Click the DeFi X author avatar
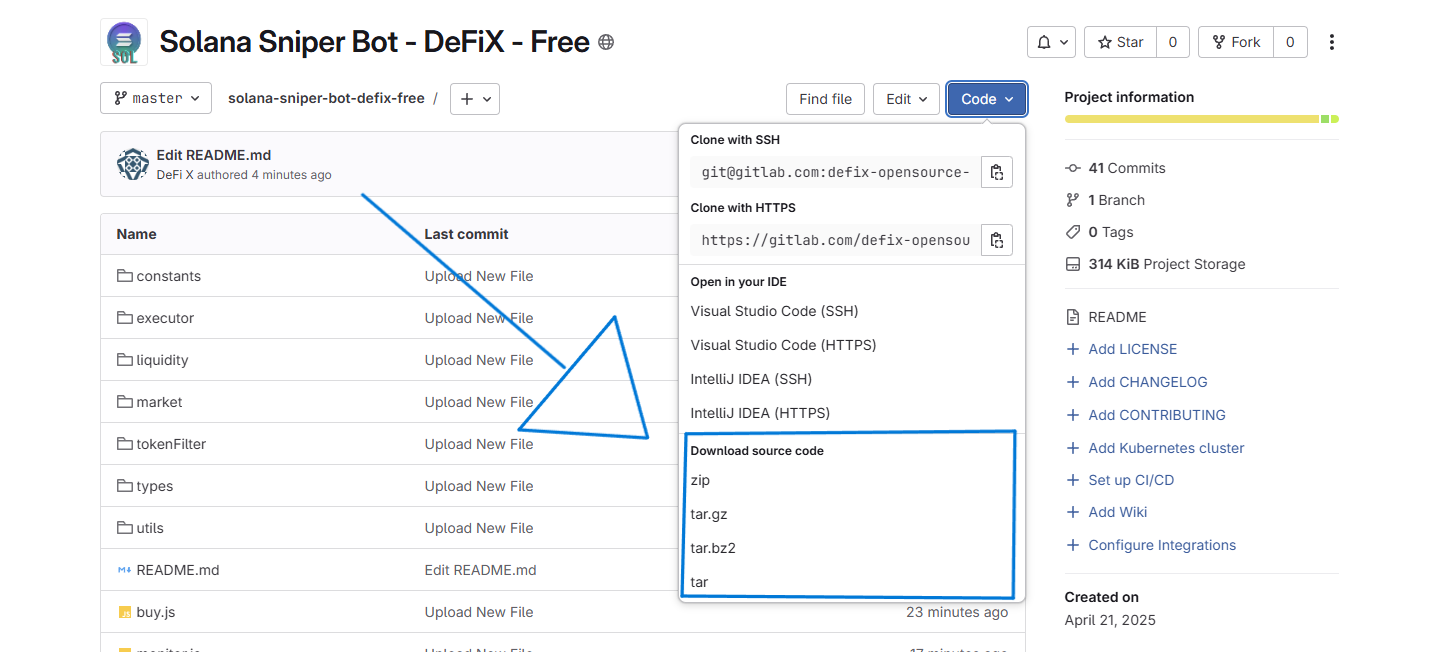This screenshot has height=652, width=1431. click(x=133, y=164)
